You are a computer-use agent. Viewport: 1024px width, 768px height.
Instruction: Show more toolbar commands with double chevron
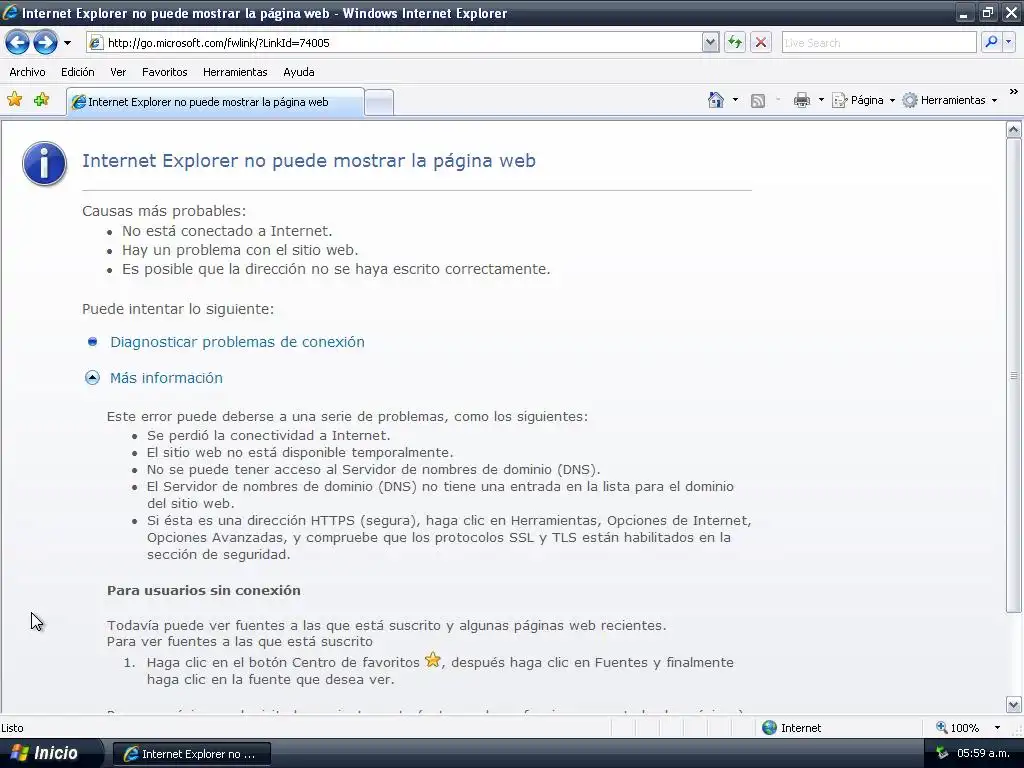click(1014, 91)
